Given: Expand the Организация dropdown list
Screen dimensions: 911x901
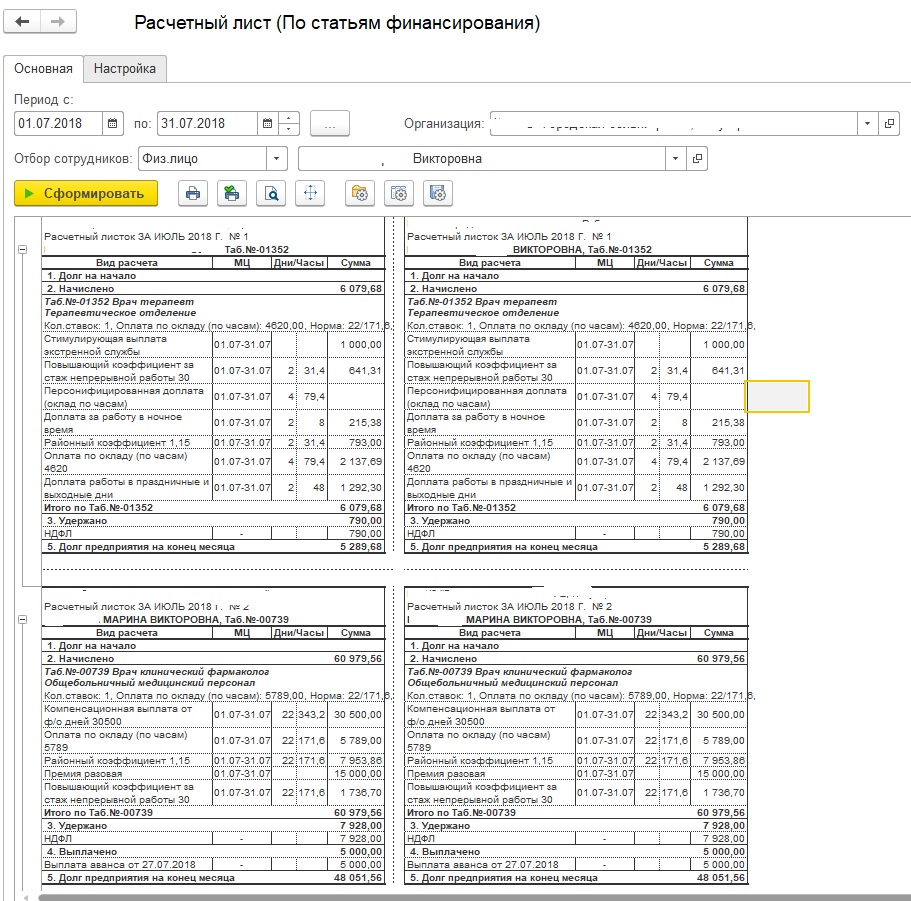Looking at the screenshot, I should coord(867,123).
